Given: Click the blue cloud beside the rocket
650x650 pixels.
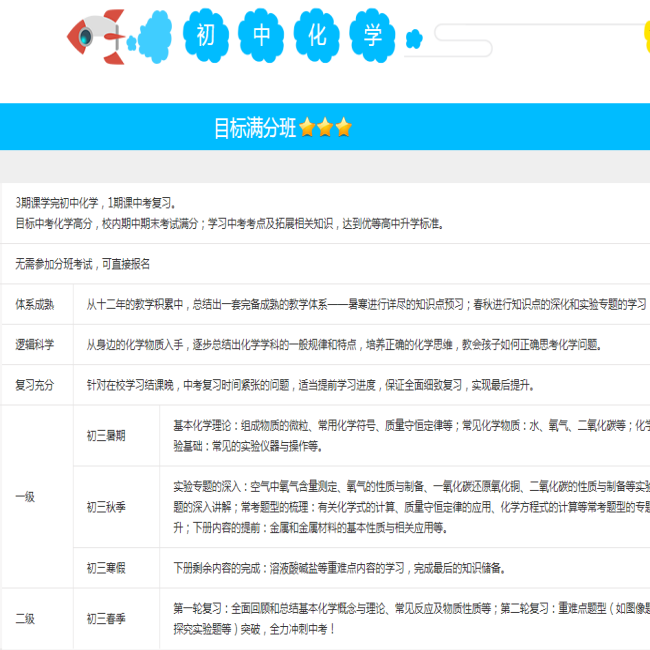Looking at the screenshot, I should [x=154, y=37].
